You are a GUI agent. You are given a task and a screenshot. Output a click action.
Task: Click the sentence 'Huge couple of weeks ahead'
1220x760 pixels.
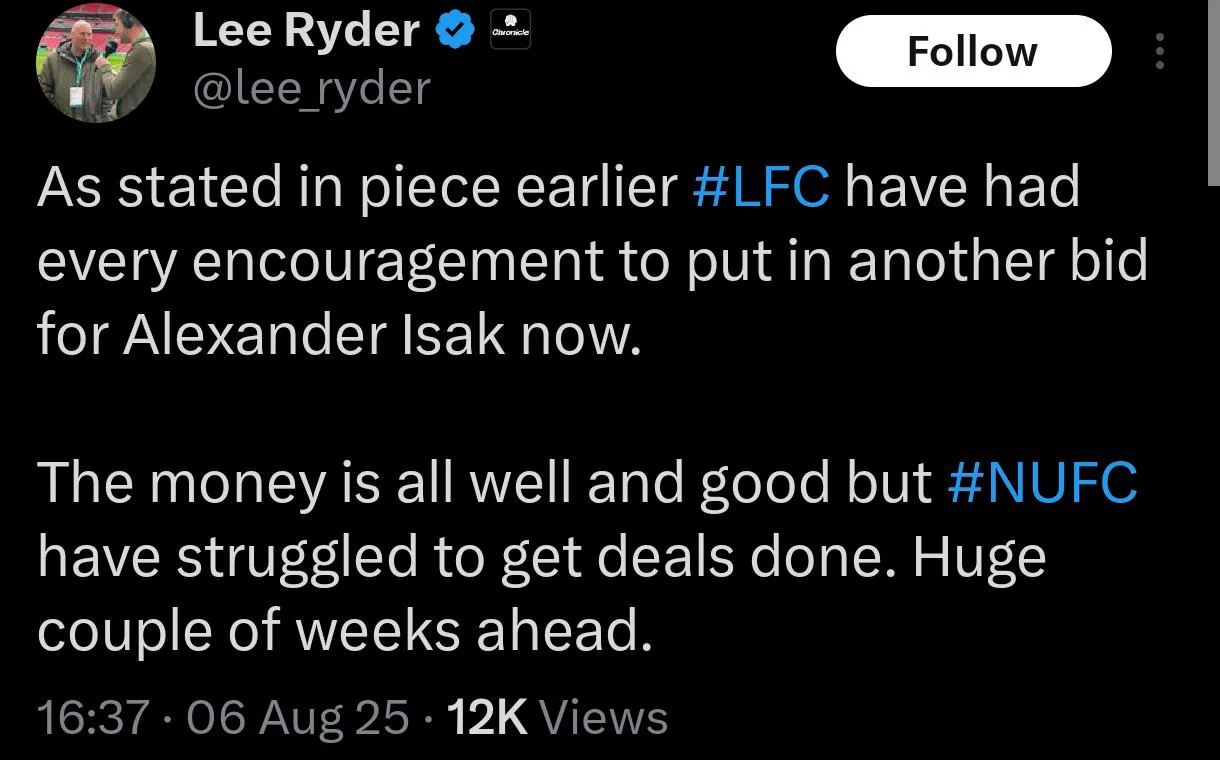click(x=541, y=594)
